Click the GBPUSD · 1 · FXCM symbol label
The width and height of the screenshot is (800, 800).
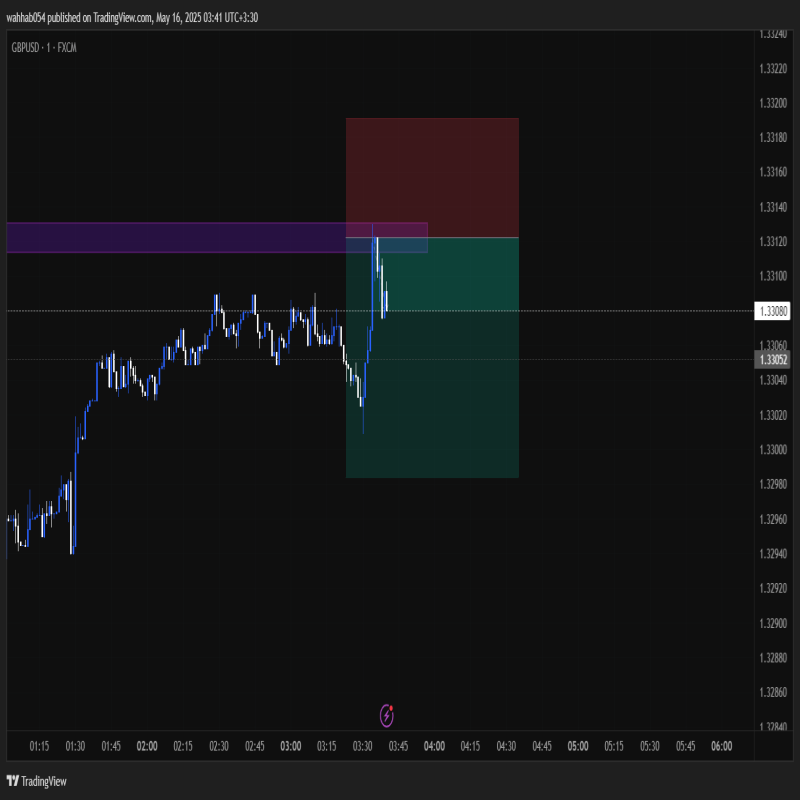click(x=44, y=47)
